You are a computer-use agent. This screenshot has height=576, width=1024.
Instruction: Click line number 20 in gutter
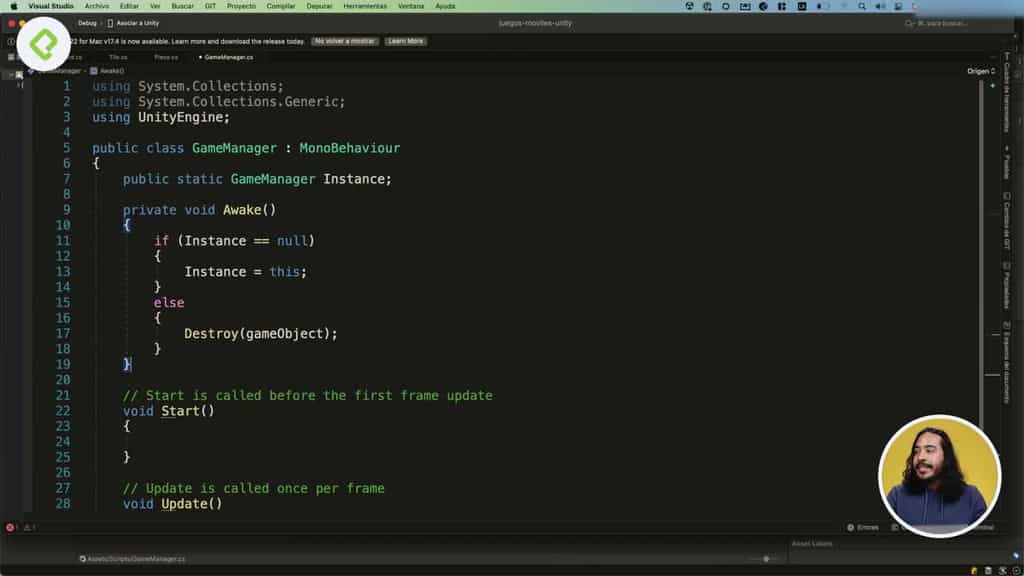tap(63, 380)
